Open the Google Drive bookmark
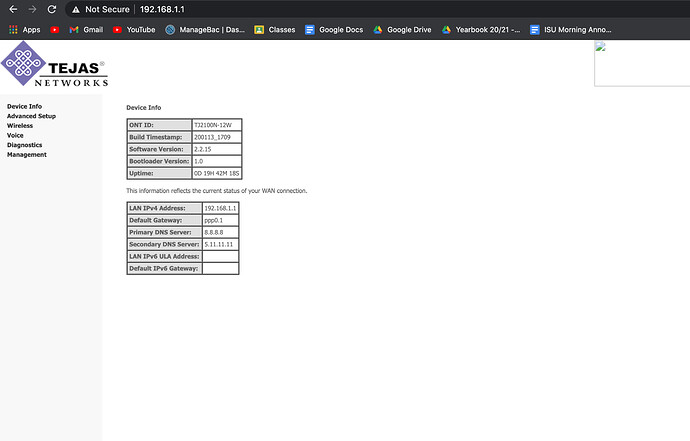 coord(403,30)
